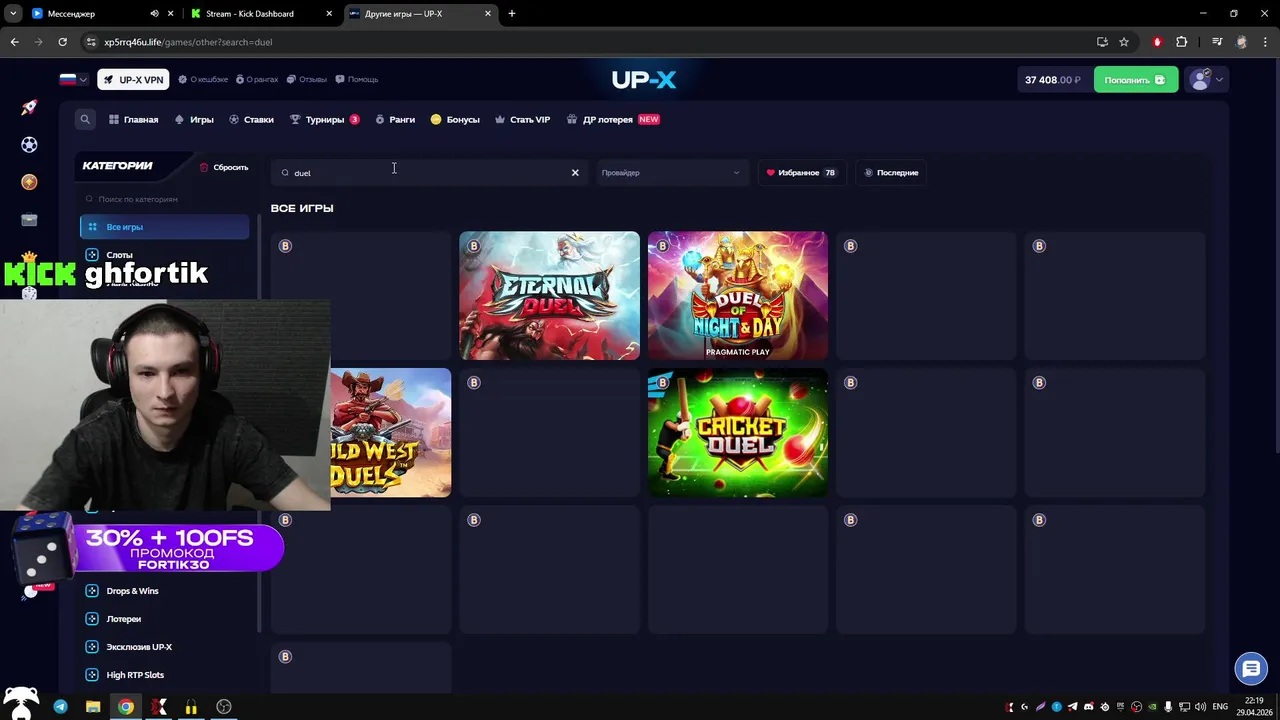Screen dimensions: 1280x720
Task: Open Chrome media control icon
Action: (1217, 42)
